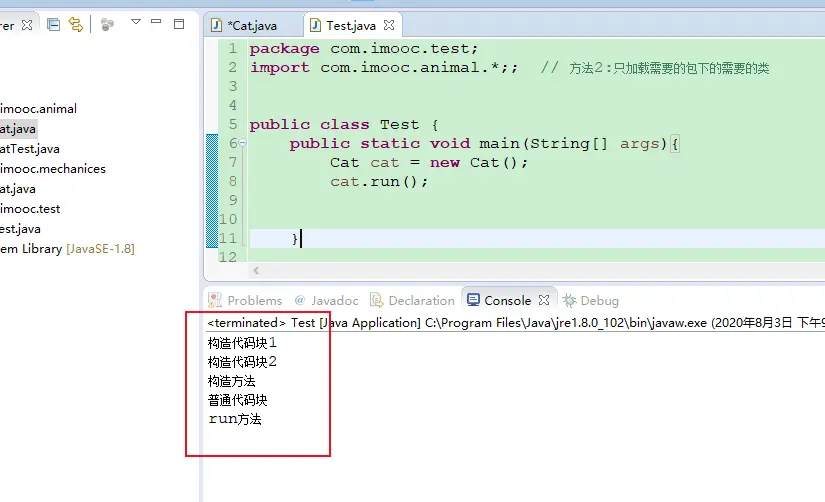Image resolution: width=825 pixels, height=502 pixels.
Task: Click line number 5 in editor gutter
Action: [x=233, y=125]
